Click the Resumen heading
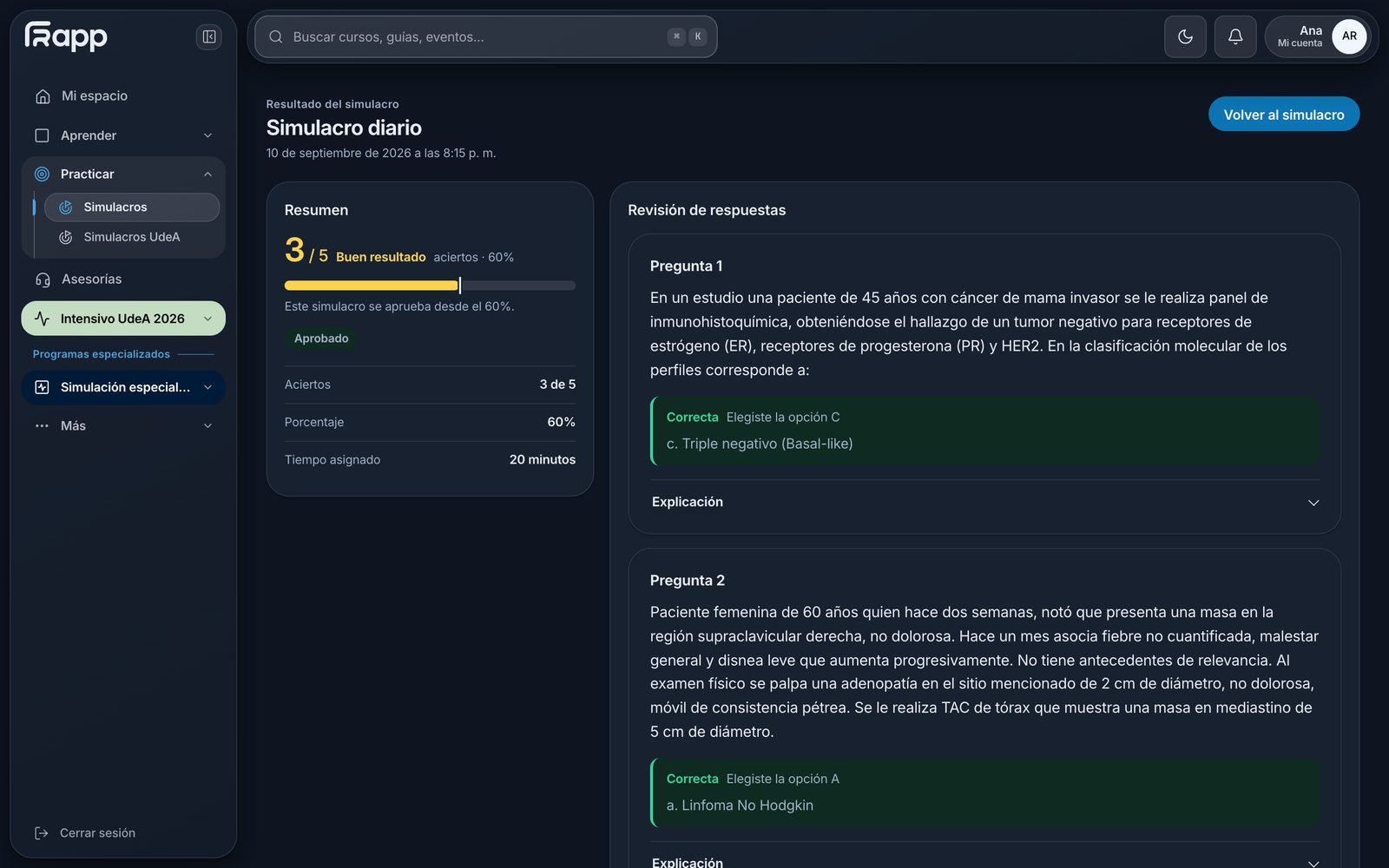 (316, 210)
